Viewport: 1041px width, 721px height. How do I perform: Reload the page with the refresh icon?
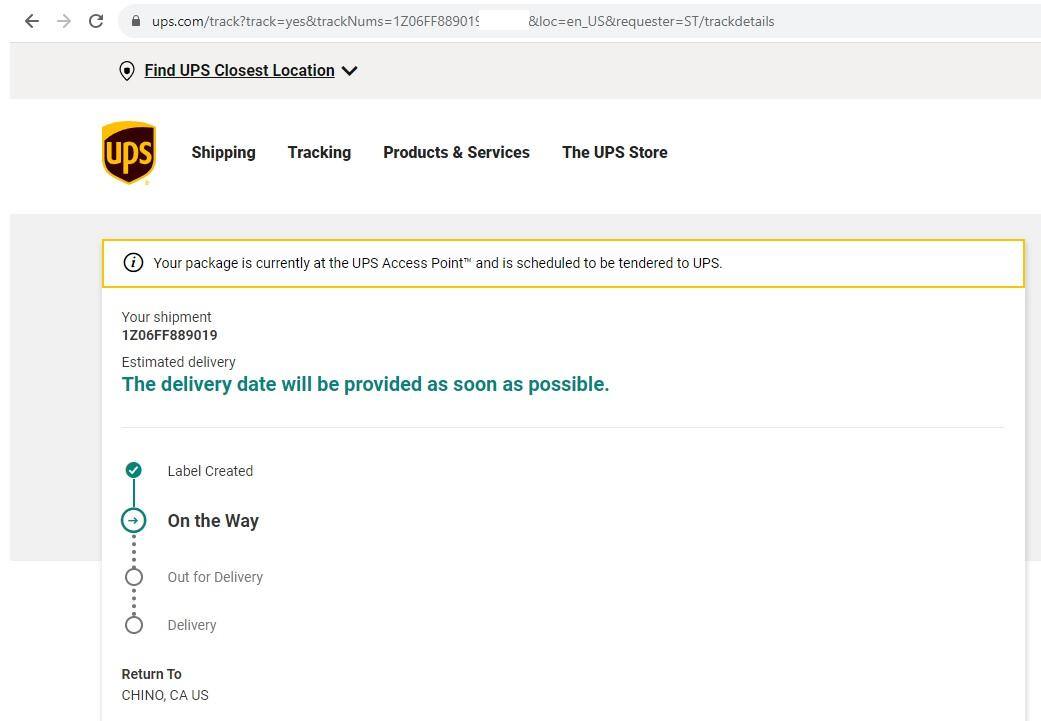pos(96,21)
